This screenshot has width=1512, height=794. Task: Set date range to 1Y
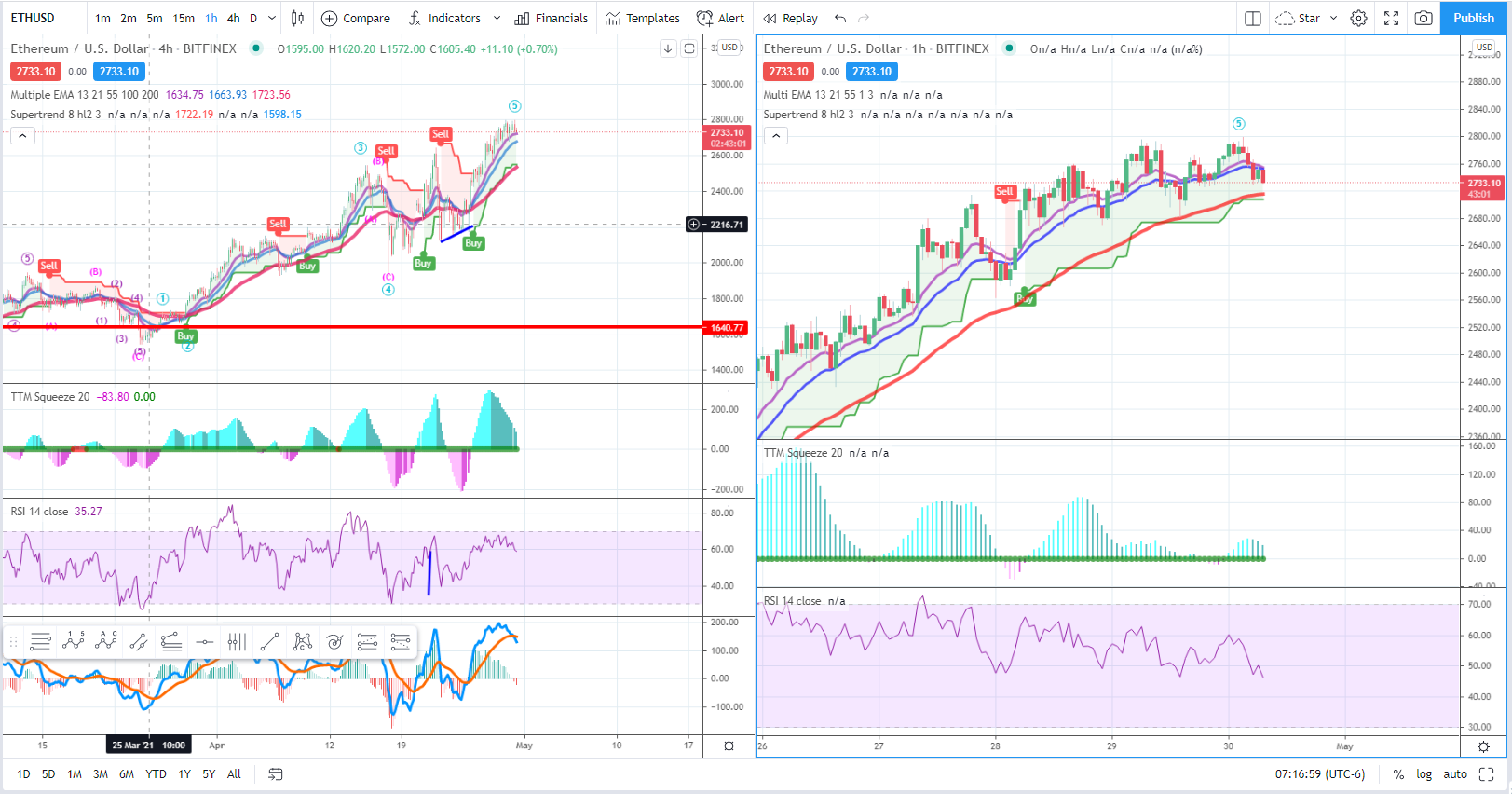(x=184, y=773)
